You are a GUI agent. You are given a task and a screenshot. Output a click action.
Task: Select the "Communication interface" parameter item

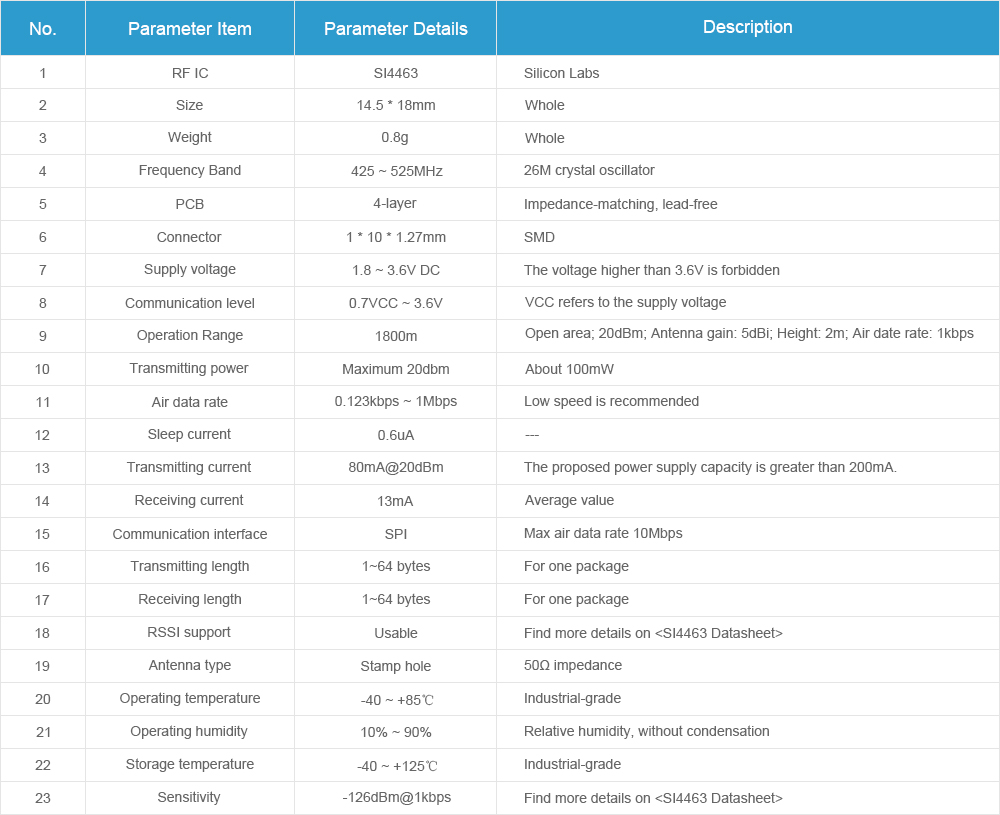(x=190, y=534)
